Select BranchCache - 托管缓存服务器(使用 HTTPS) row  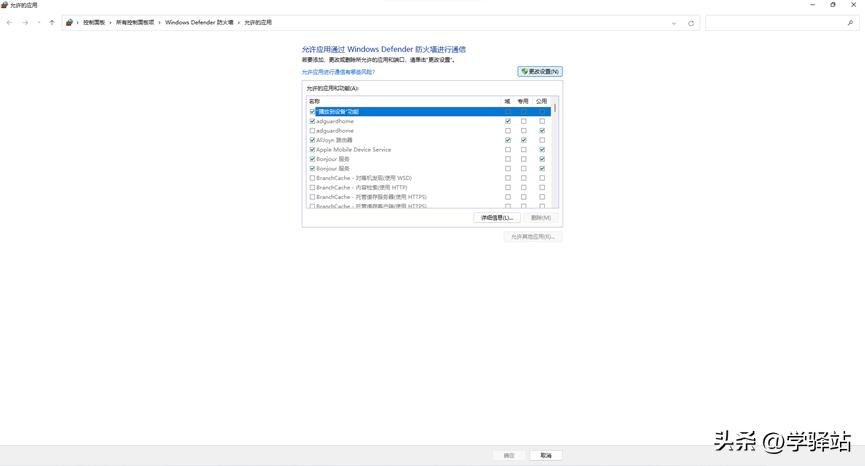coord(429,197)
